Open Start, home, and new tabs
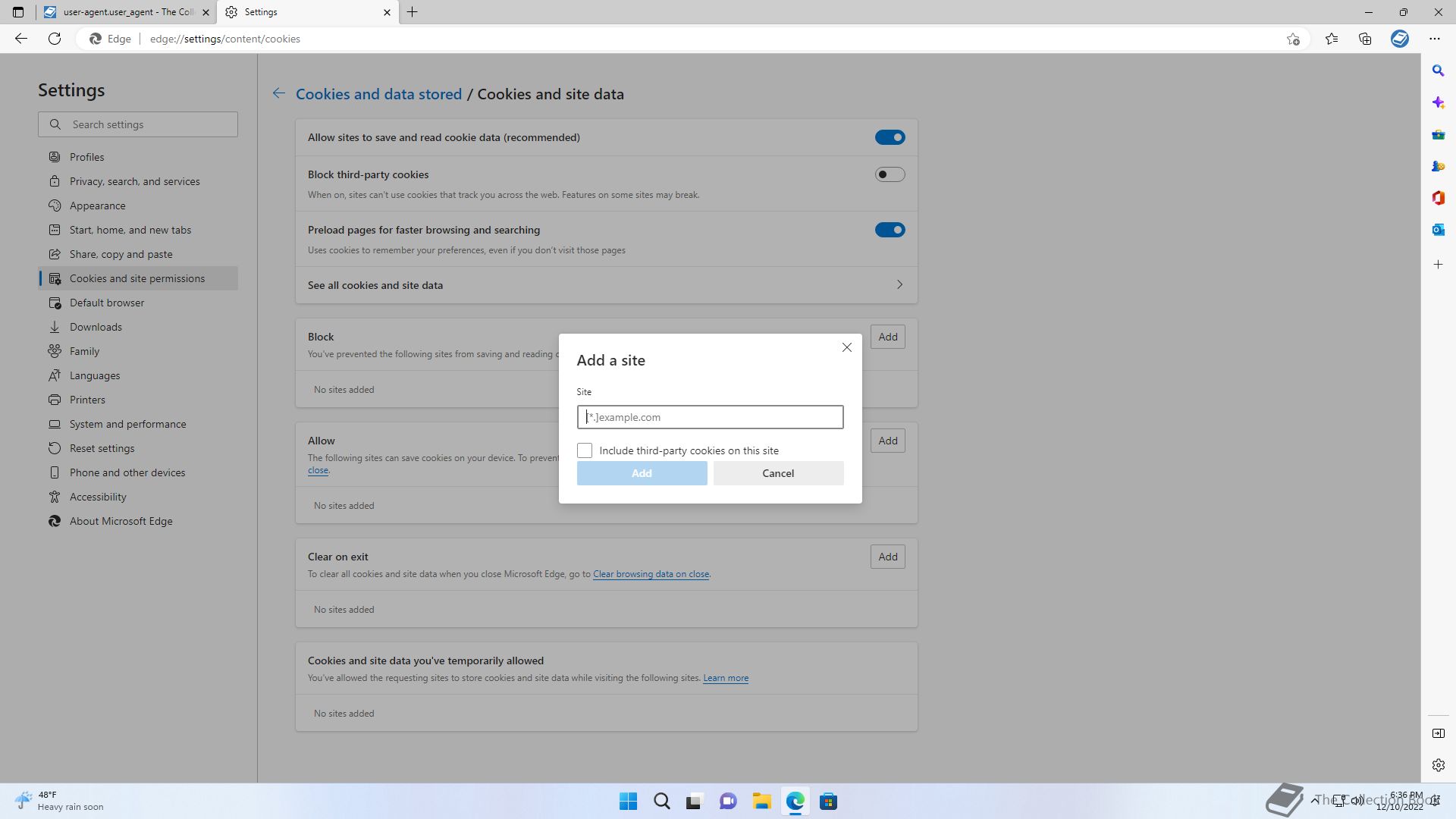The width and height of the screenshot is (1456, 819). tap(138, 230)
